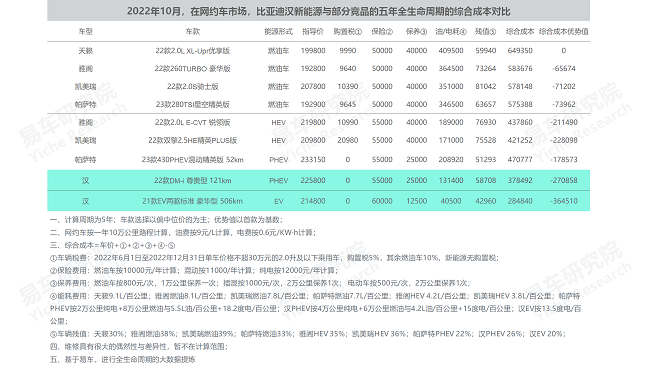
Task: Select the insurance cost footnote line
Action: 194,271
